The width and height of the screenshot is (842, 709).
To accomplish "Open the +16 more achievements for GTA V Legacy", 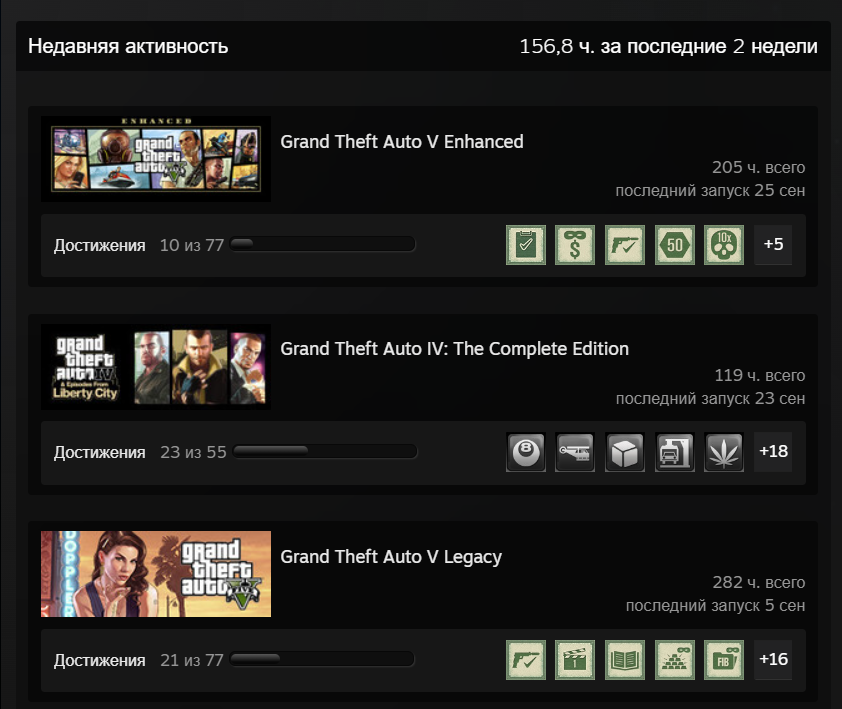I will point(773,660).
